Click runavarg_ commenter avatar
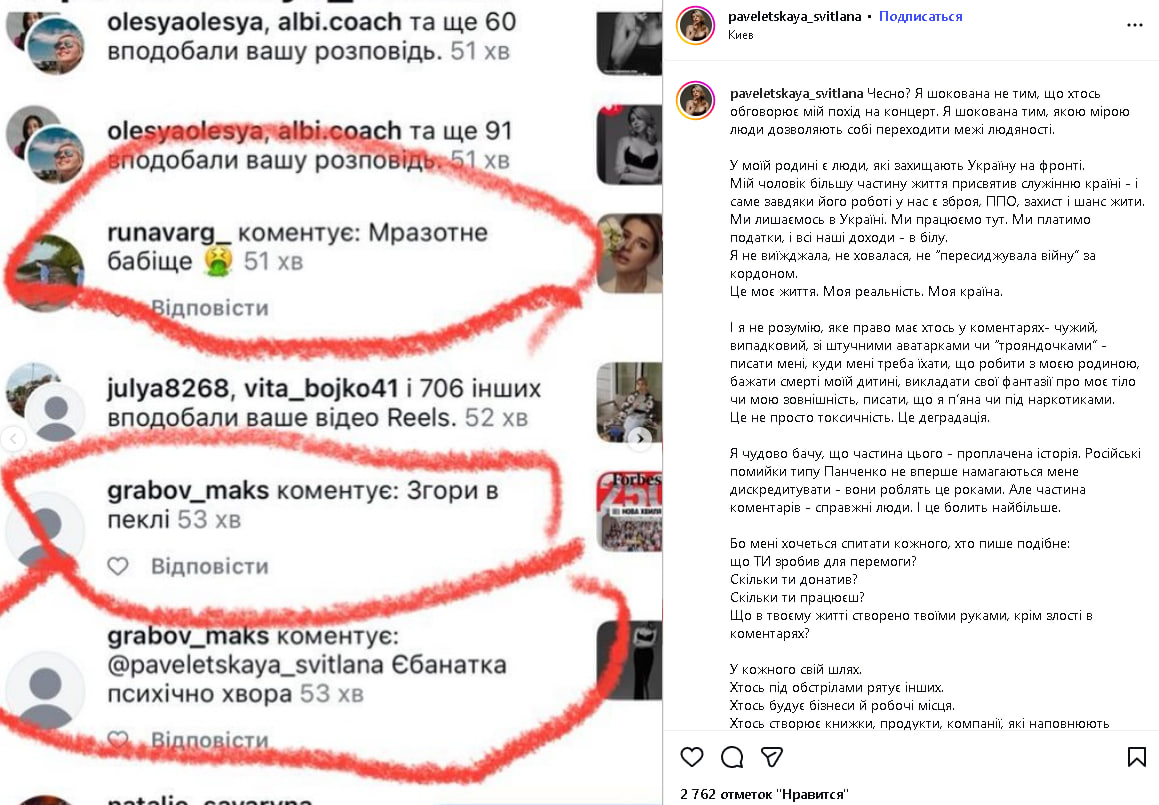1159x805 pixels. 47,273
